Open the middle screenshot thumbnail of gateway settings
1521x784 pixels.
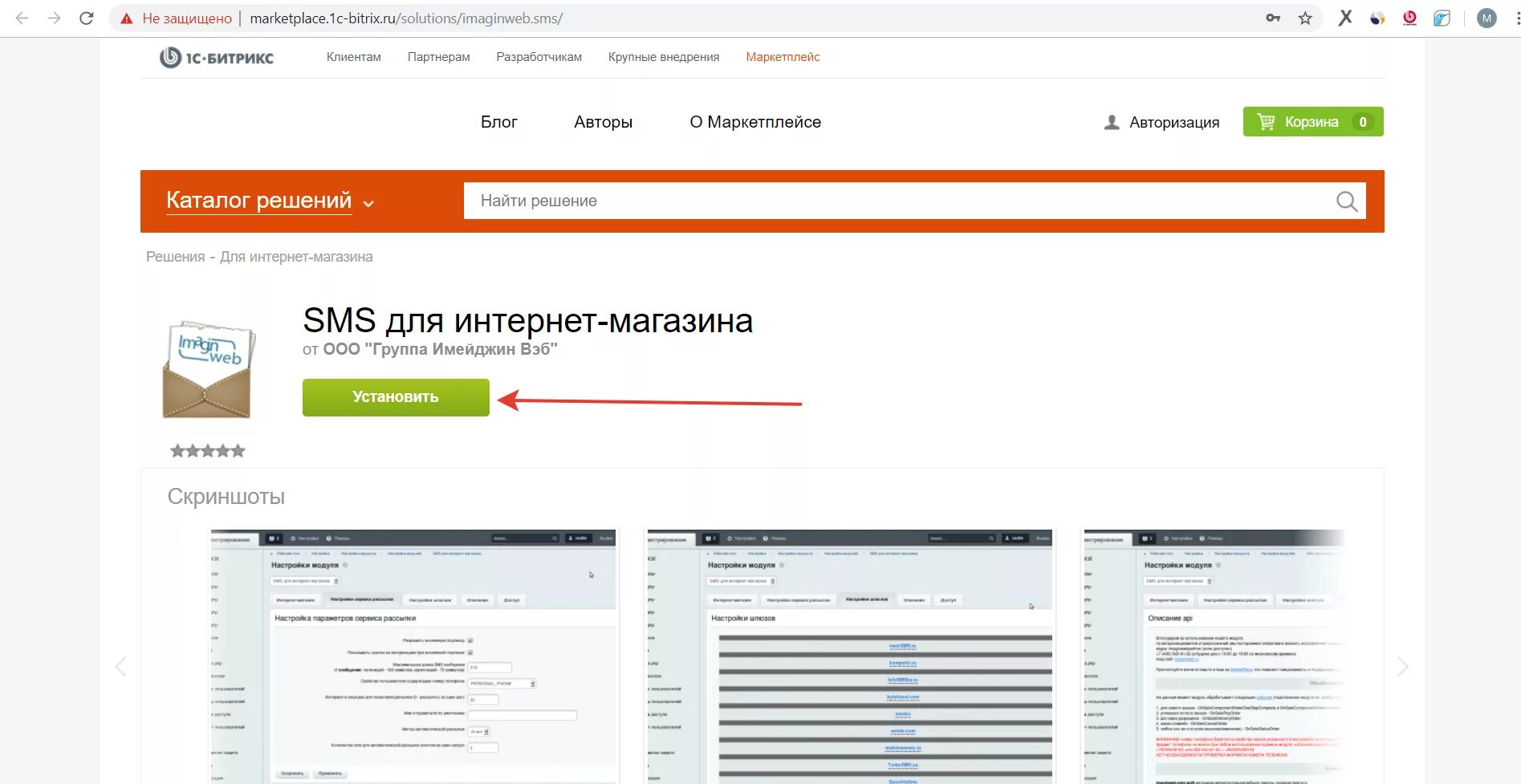coord(849,656)
